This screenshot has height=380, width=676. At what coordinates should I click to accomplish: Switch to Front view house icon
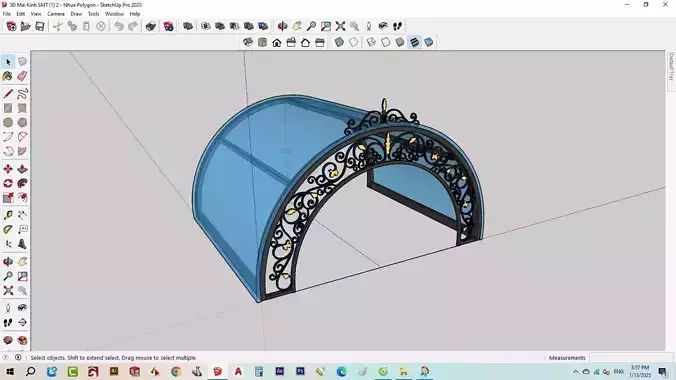point(277,42)
